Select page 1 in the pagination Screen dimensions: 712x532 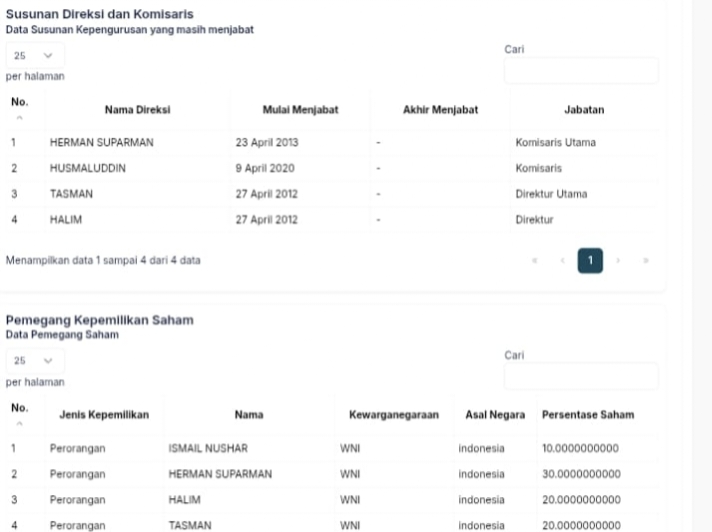[x=590, y=261]
